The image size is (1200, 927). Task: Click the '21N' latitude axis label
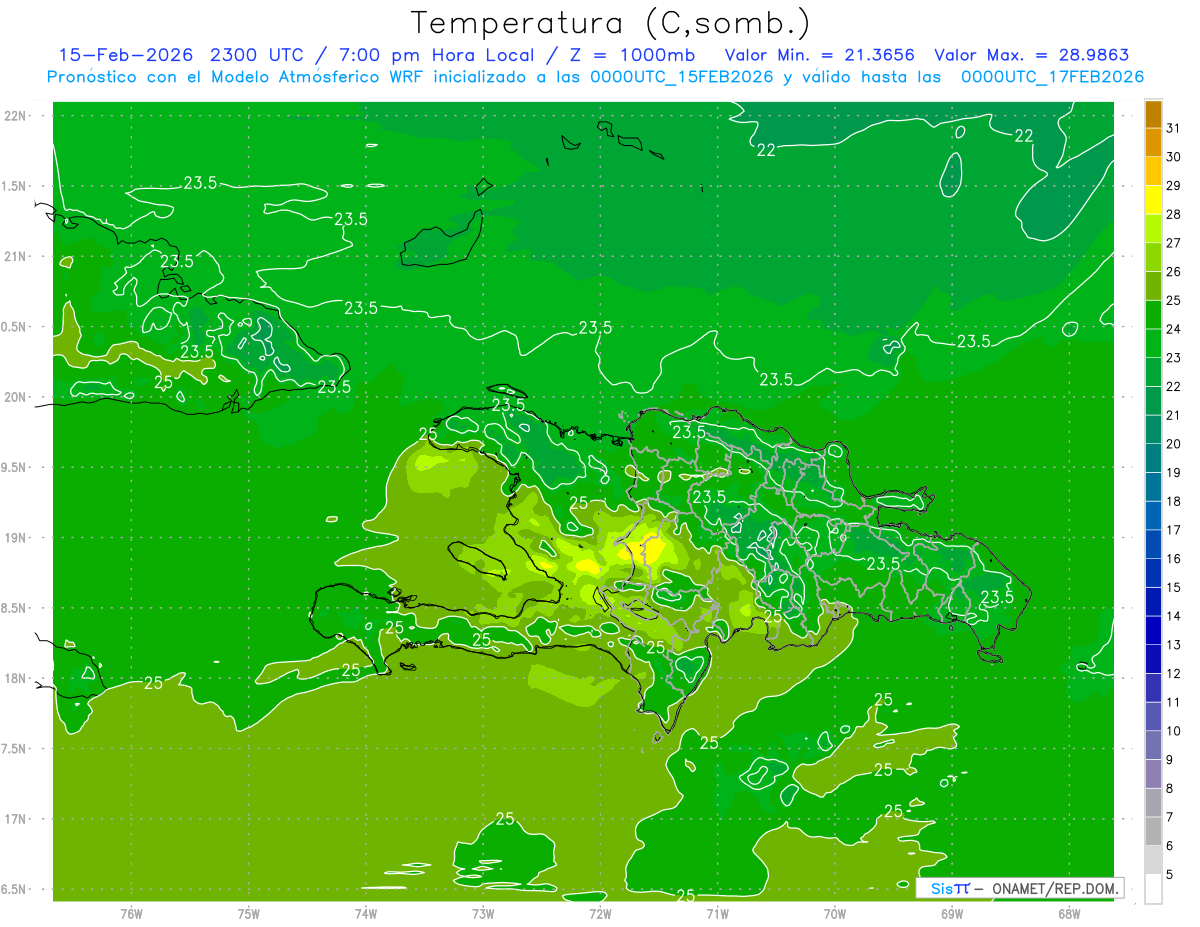[15, 257]
